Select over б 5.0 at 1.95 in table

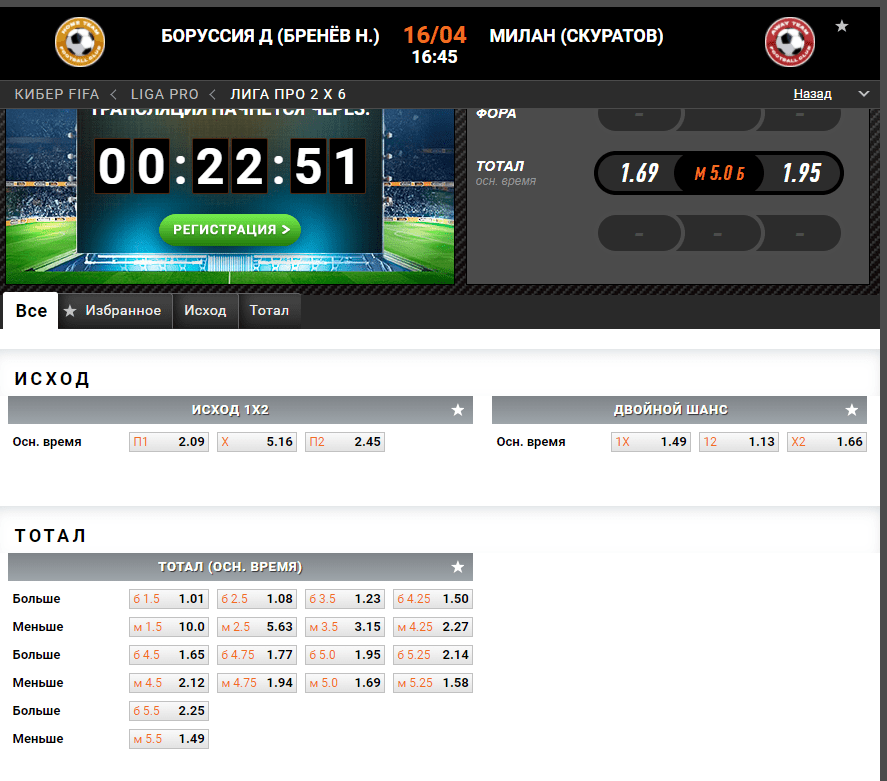(x=345, y=655)
